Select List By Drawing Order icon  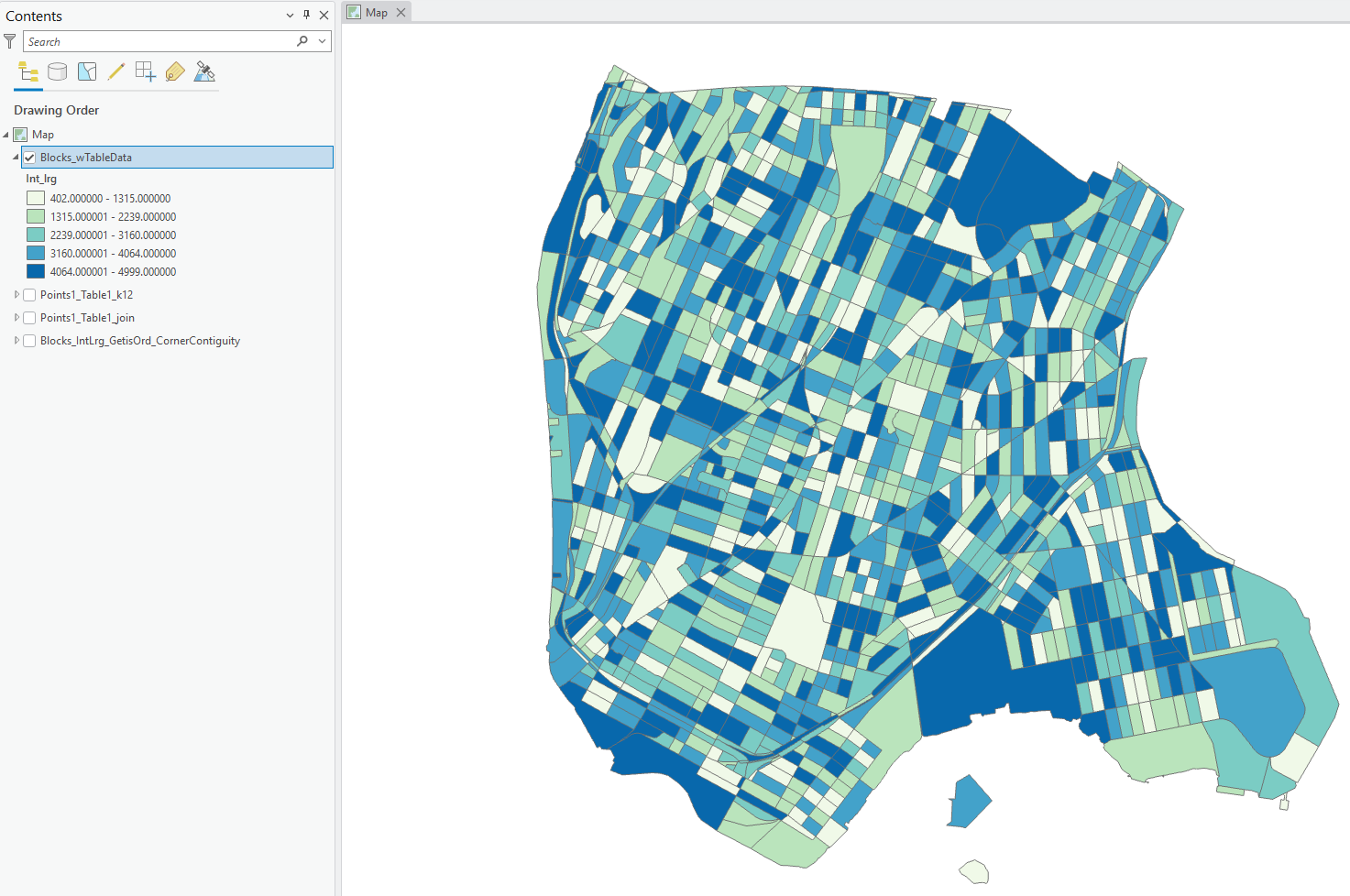27,71
